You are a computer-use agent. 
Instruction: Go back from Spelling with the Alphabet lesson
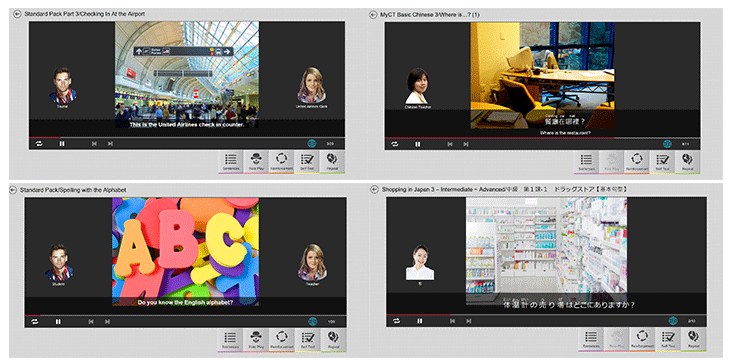13,190
